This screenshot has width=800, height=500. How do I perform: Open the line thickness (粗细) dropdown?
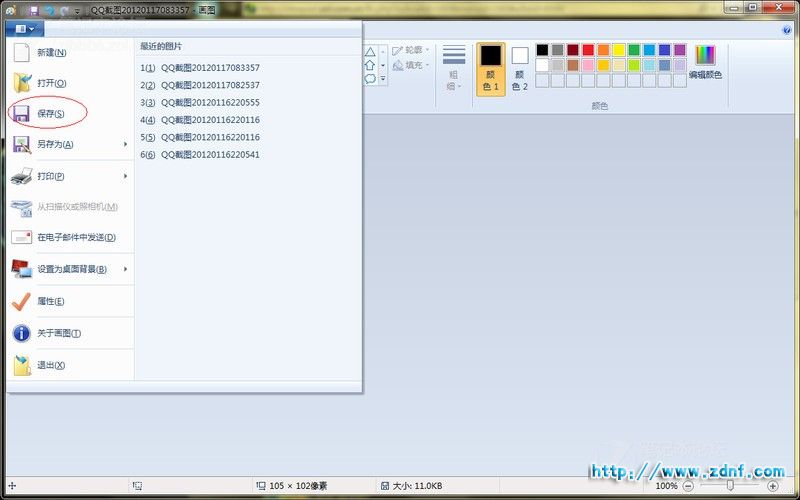tap(453, 68)
